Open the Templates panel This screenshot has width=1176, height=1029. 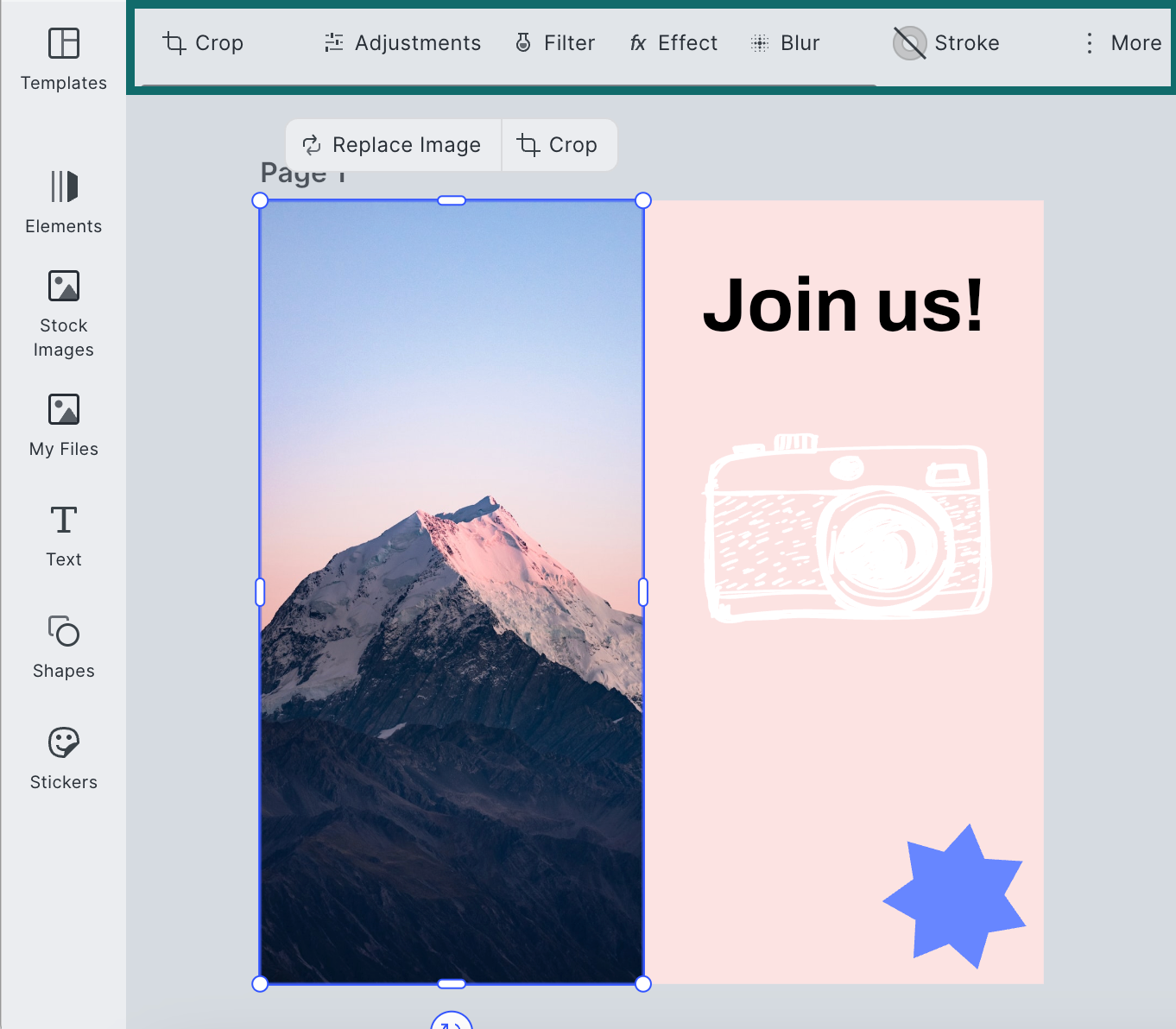pyautogui.click(x=64, y=59)
